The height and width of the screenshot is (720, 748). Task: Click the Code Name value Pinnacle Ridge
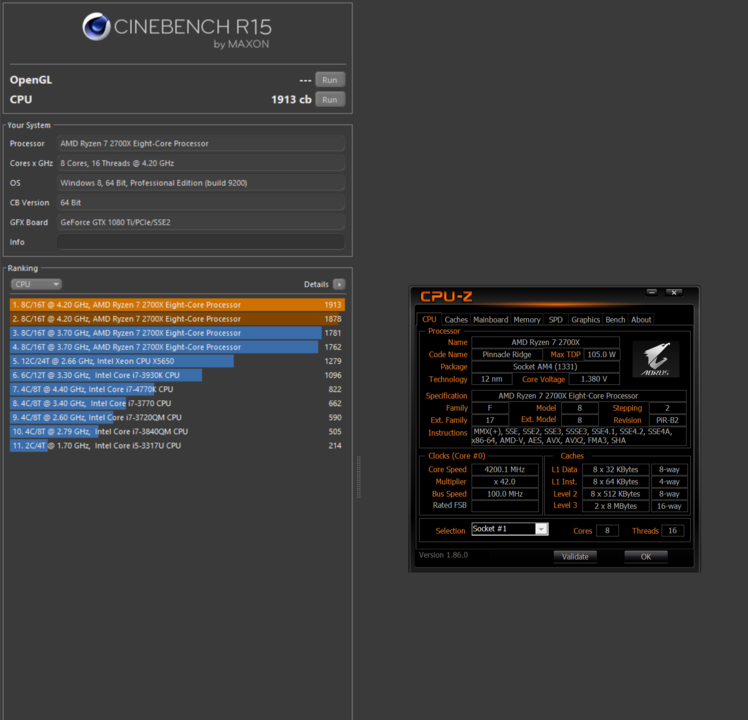507,355
